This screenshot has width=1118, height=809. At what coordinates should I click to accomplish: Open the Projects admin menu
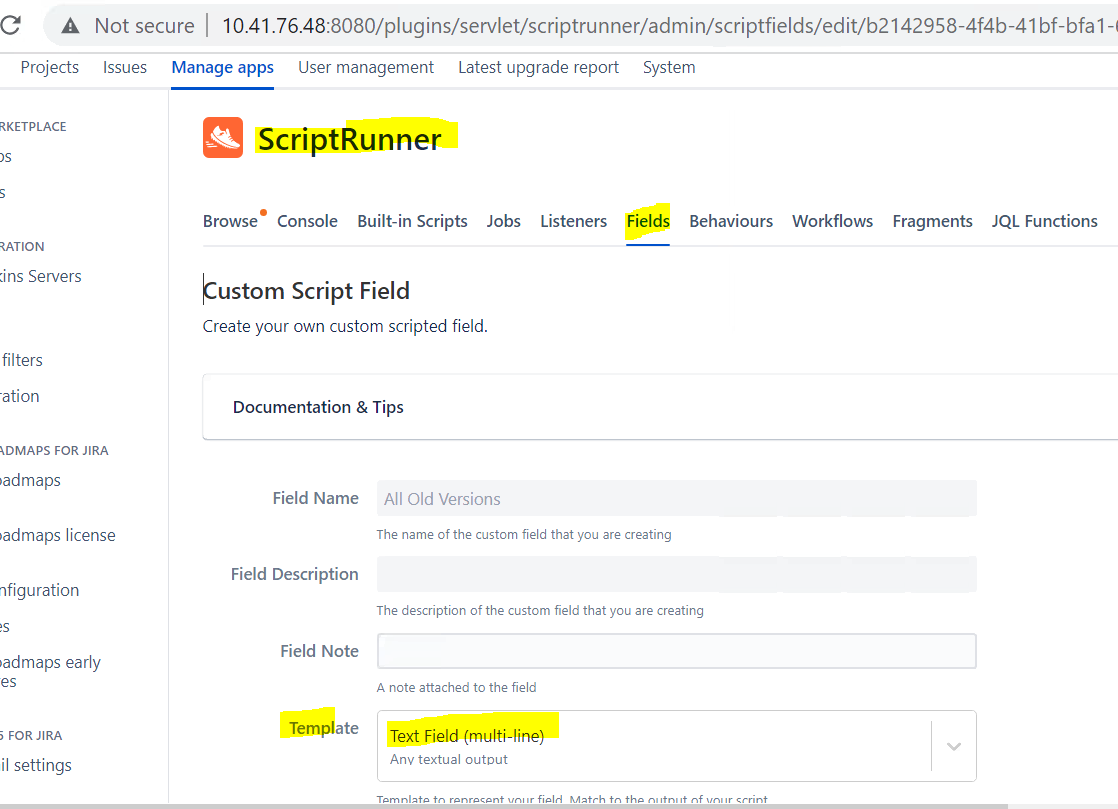49,67
